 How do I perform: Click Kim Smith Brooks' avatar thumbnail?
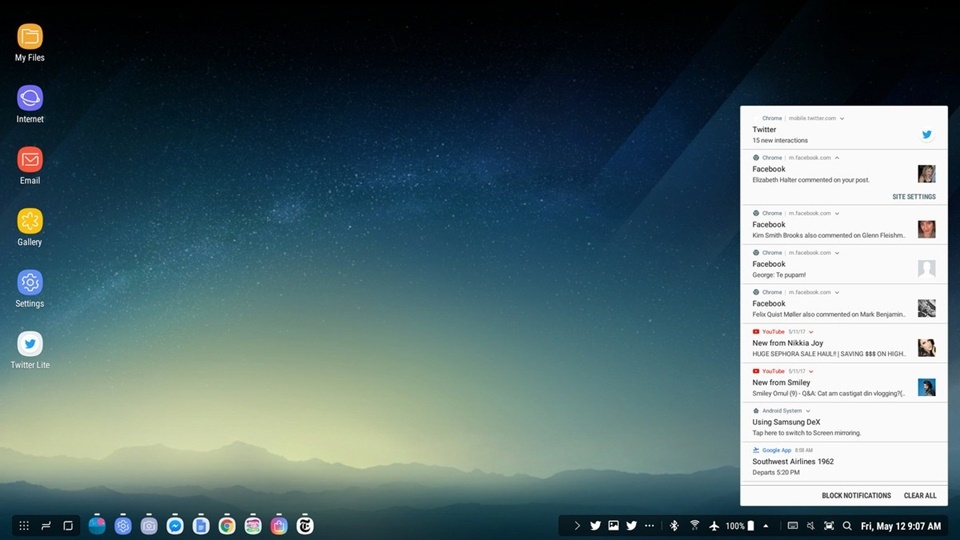(x=926, y=229)
